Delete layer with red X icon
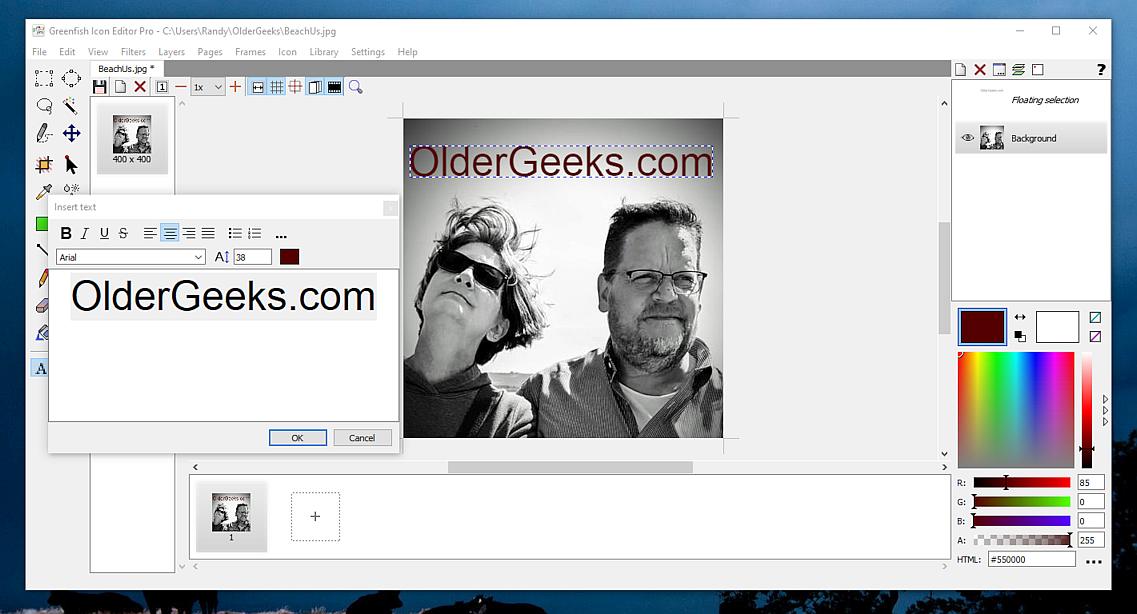The width and height of the screenshot is (1137, 614). tap(980, 70)
